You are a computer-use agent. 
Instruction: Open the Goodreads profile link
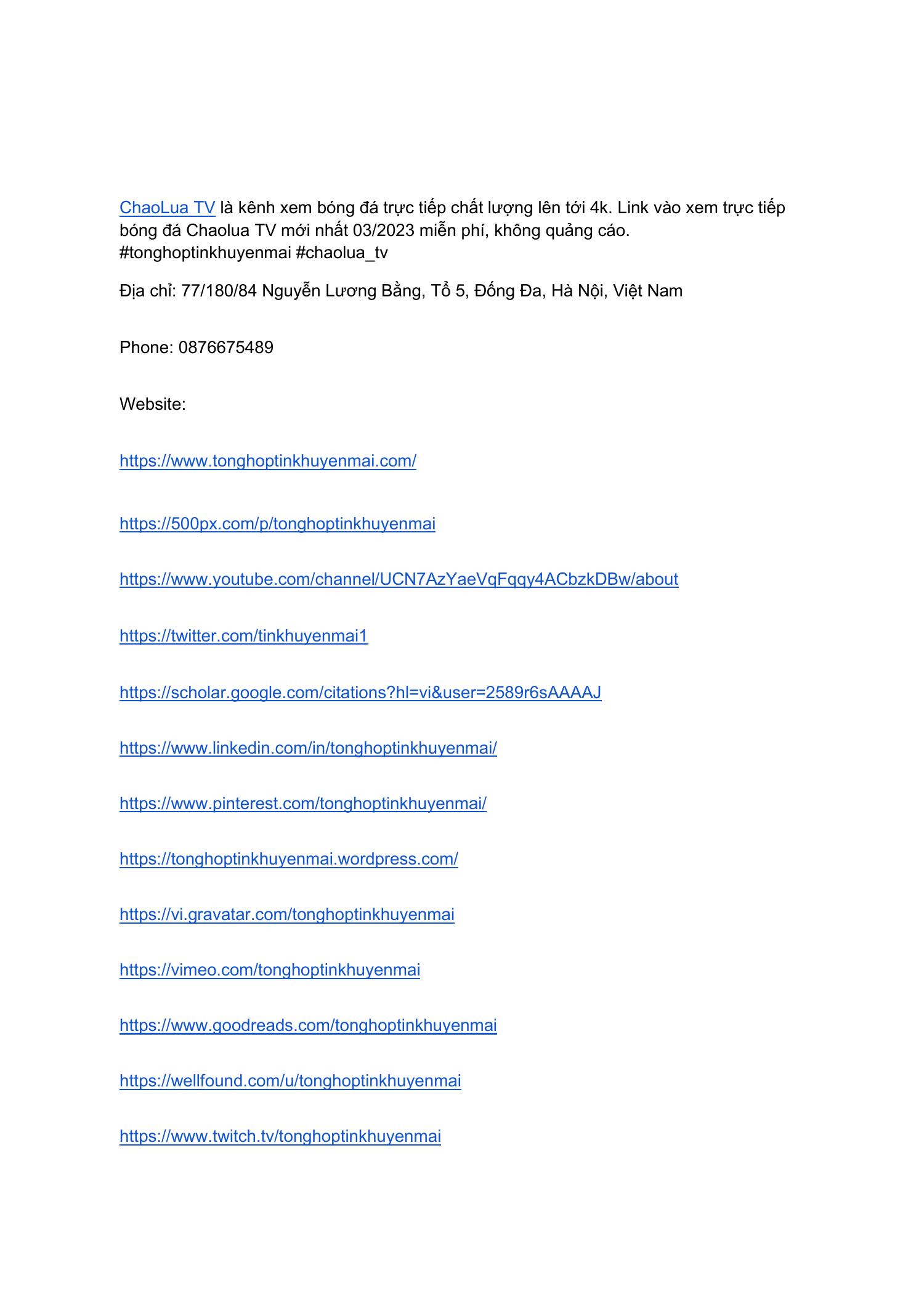308,1025
